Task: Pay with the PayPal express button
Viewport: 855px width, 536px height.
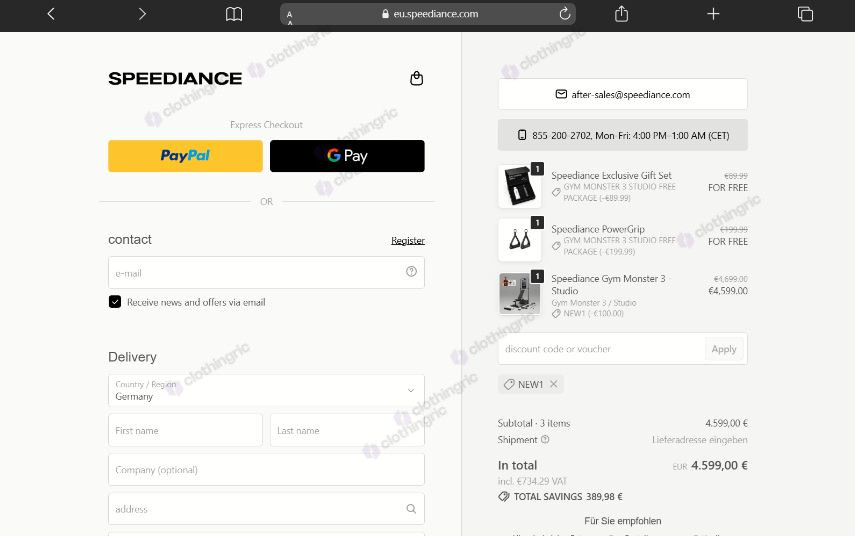Action: click(185, 156)
